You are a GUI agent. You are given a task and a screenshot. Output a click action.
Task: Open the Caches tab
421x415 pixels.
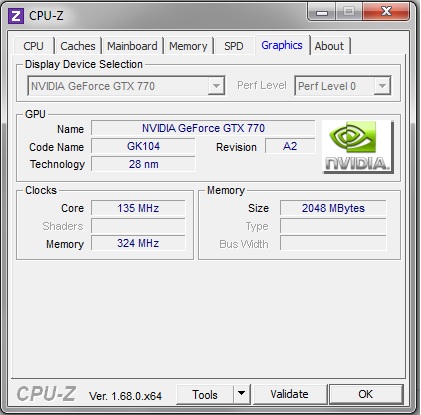[78, 46]
